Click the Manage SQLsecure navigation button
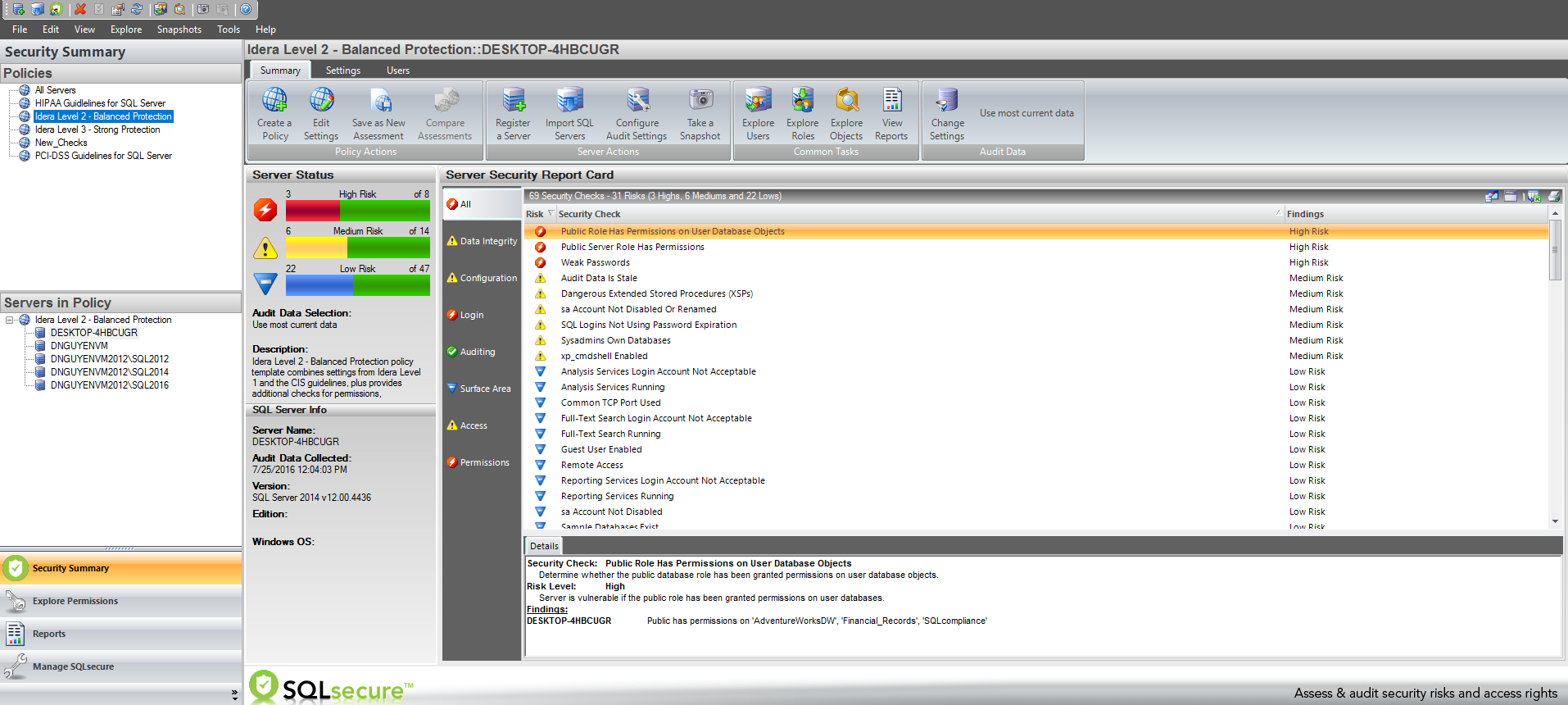This screenshot has width=1568, height=705. [73, 666]
